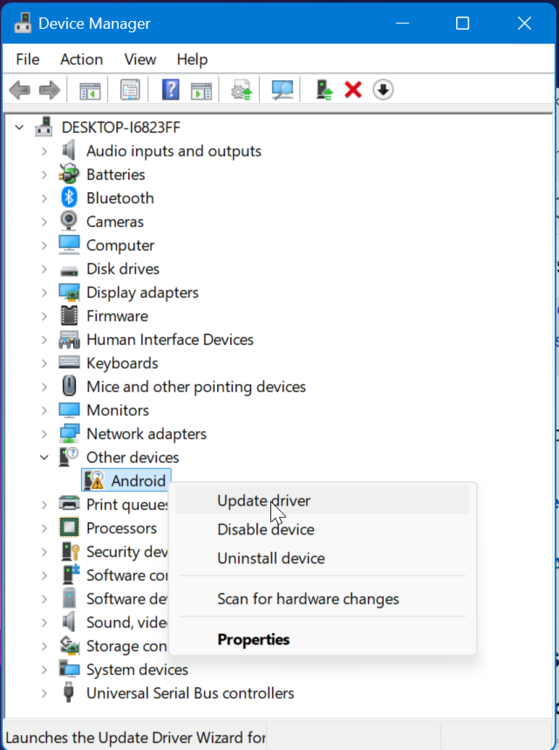This screenshot has width=559, height=750.
Task: Click the Audio inputs speaker icon
Action: [69, 151]
